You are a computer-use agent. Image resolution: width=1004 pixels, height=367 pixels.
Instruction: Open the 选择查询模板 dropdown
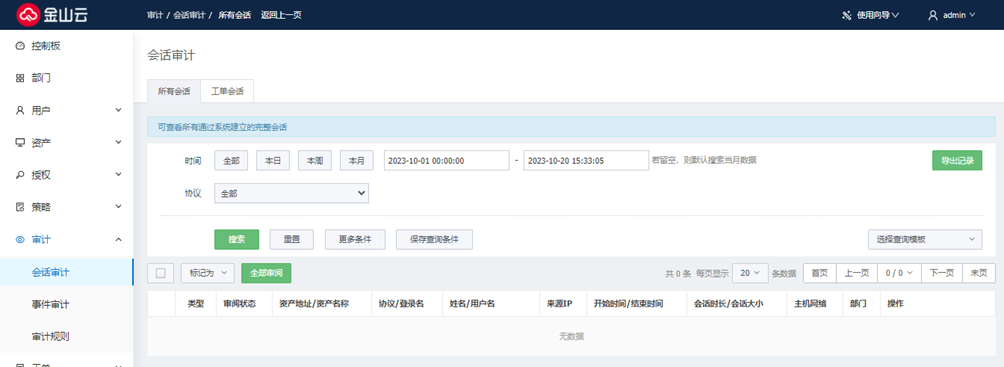click(925, 240)
